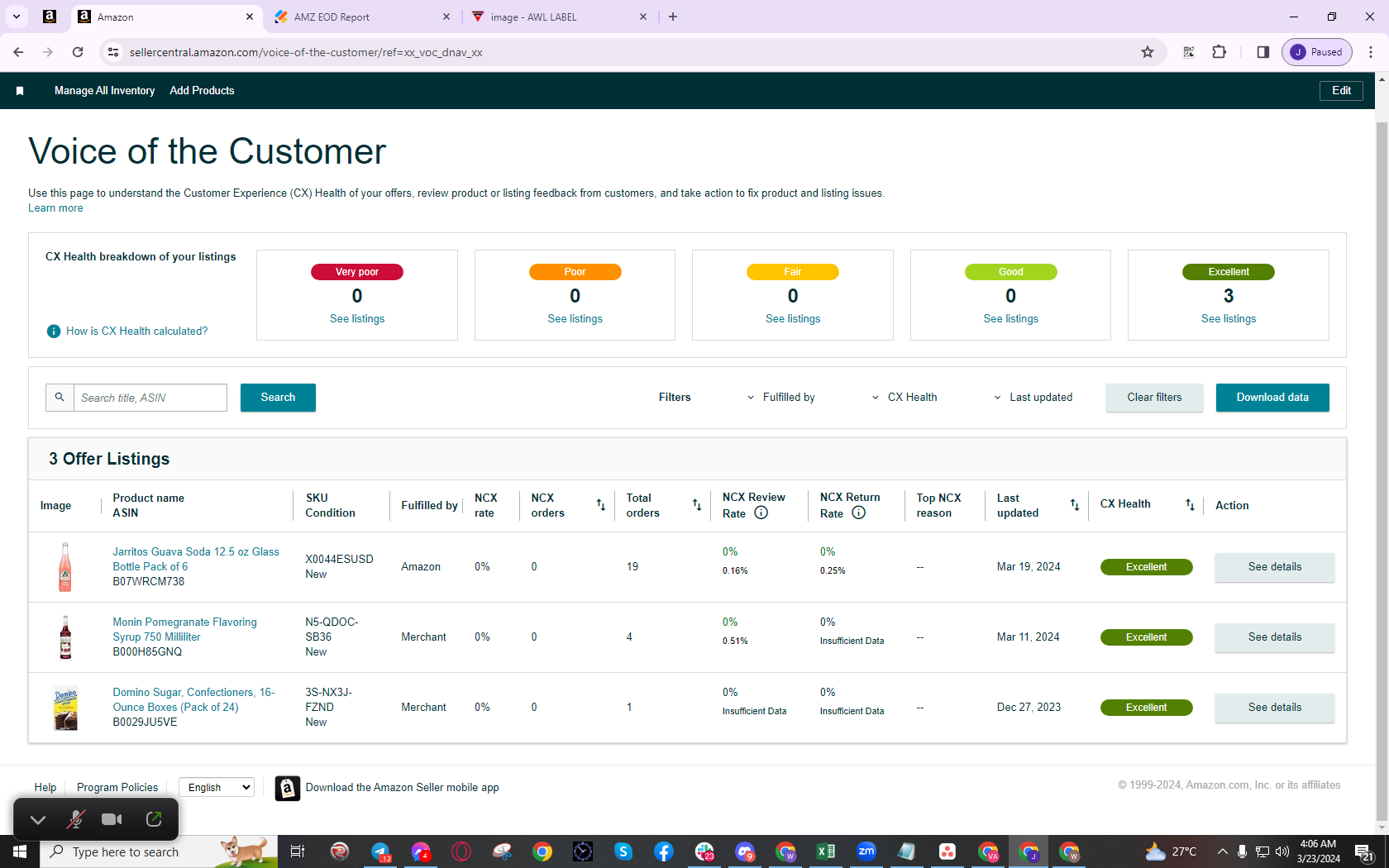Image resolution: width=1389 pixels, height=868 pixels.
Task: Open a new browser tab
Action: point(673,17)
